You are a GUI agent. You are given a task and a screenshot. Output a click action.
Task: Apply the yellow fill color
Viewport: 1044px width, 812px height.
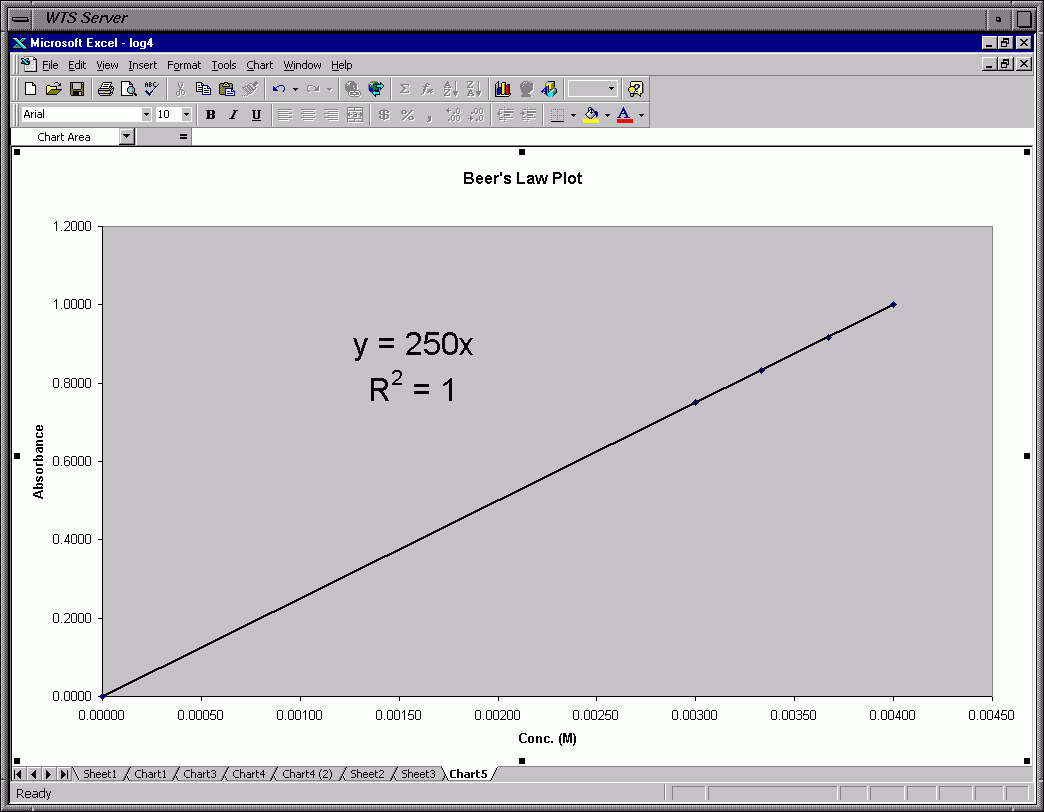point(591,115)
